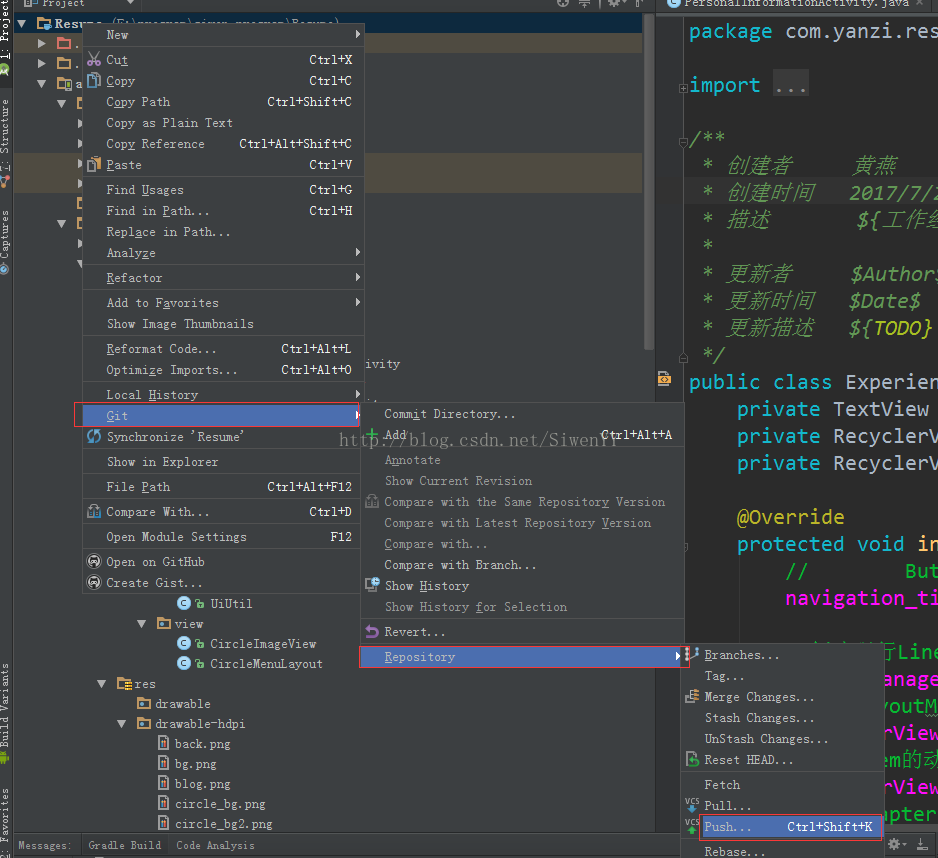Screen dimensions: 938x858
Task: Open the Analyze submenu arrow
Action: (358, 252)
